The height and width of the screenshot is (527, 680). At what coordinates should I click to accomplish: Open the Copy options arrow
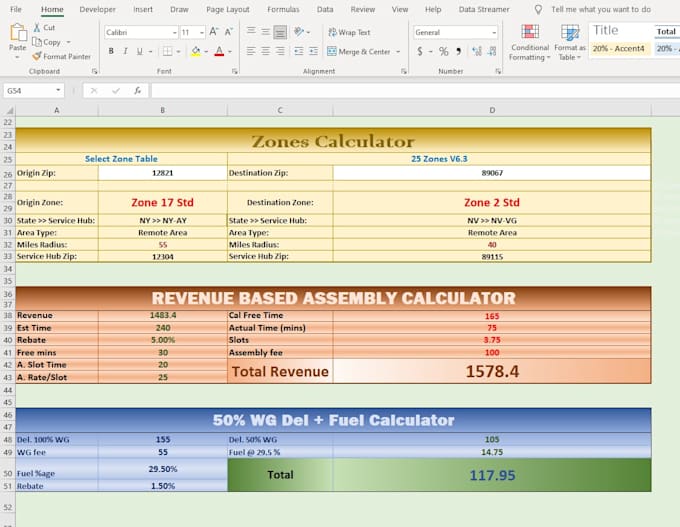(x=69, y=42)
